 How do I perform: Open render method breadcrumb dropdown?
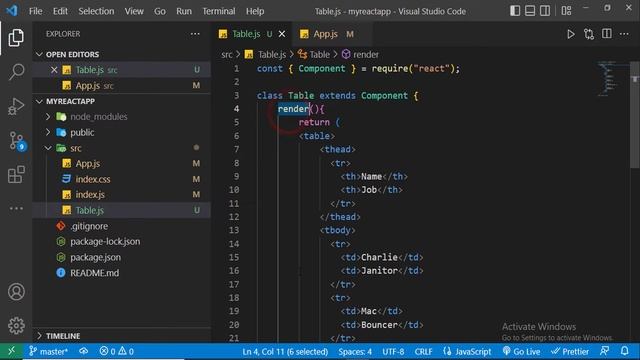tap(360, 54)
